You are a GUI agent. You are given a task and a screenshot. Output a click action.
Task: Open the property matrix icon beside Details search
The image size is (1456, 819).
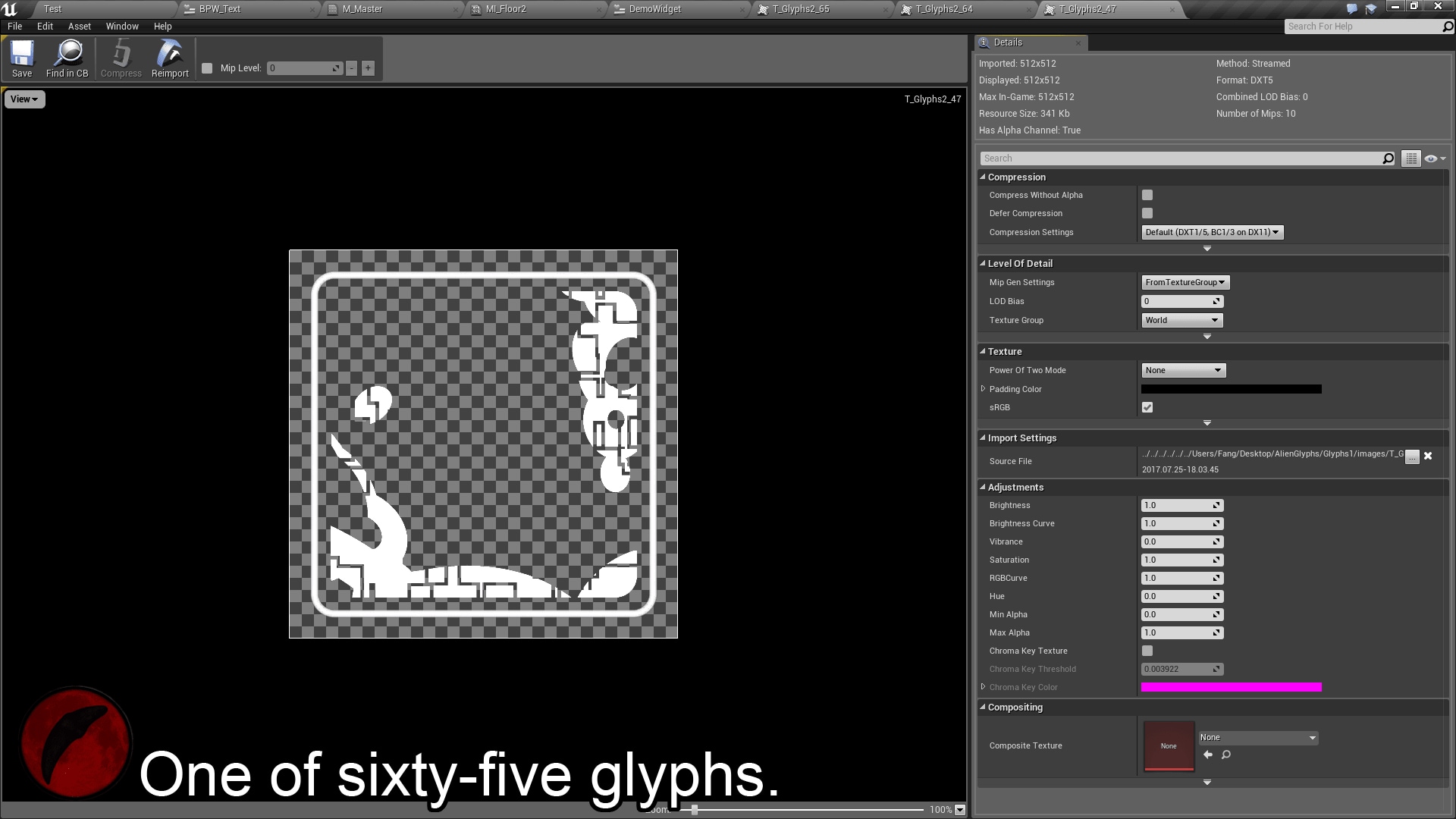pos(1410,158)
